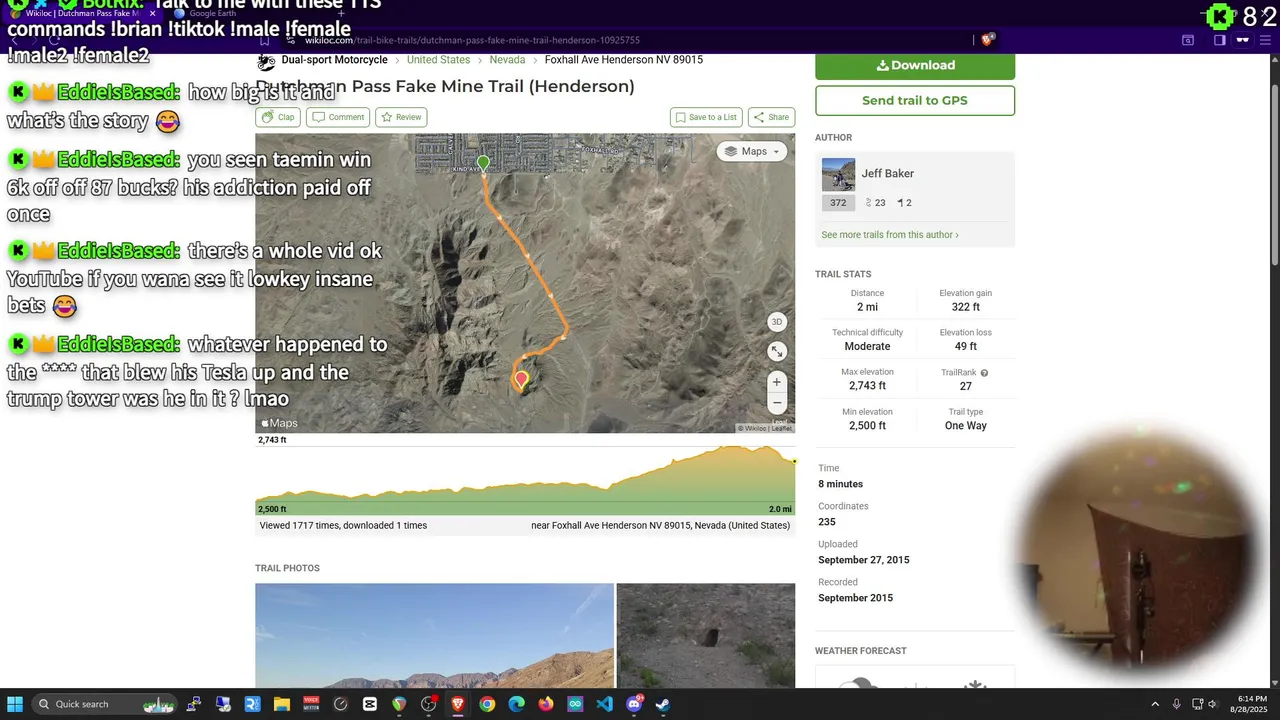
Task: Click the 2,743 ft max elevation value
Action: pos(867,386)
